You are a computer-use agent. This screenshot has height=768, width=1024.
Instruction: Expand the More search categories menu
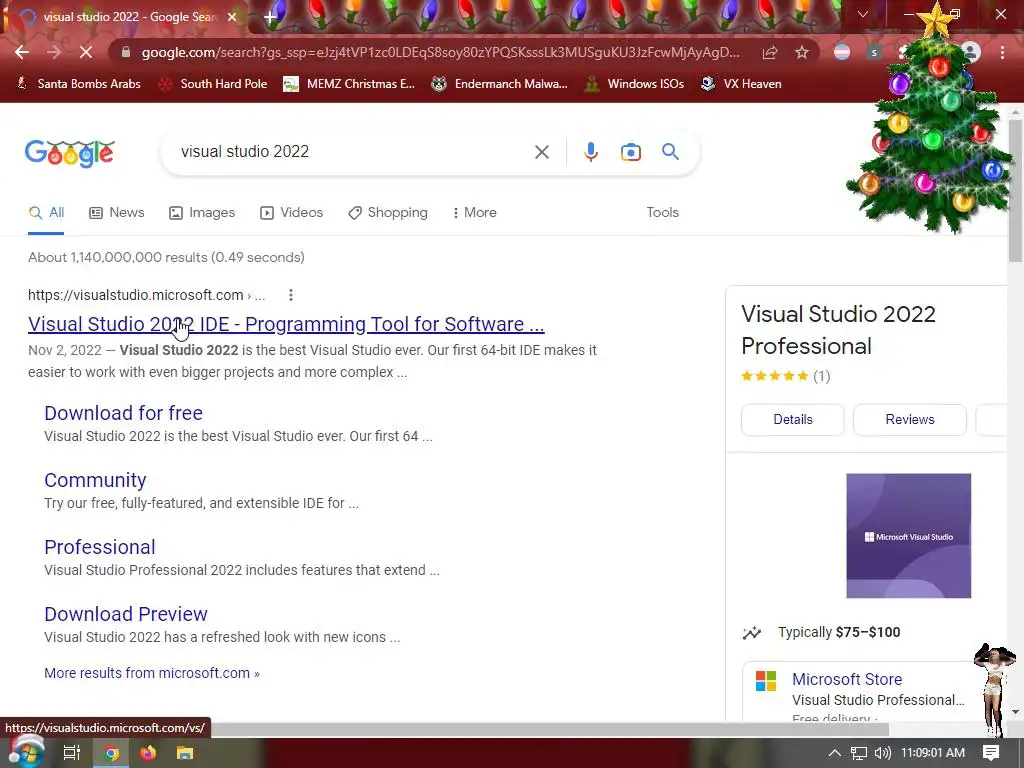(475, 213)
